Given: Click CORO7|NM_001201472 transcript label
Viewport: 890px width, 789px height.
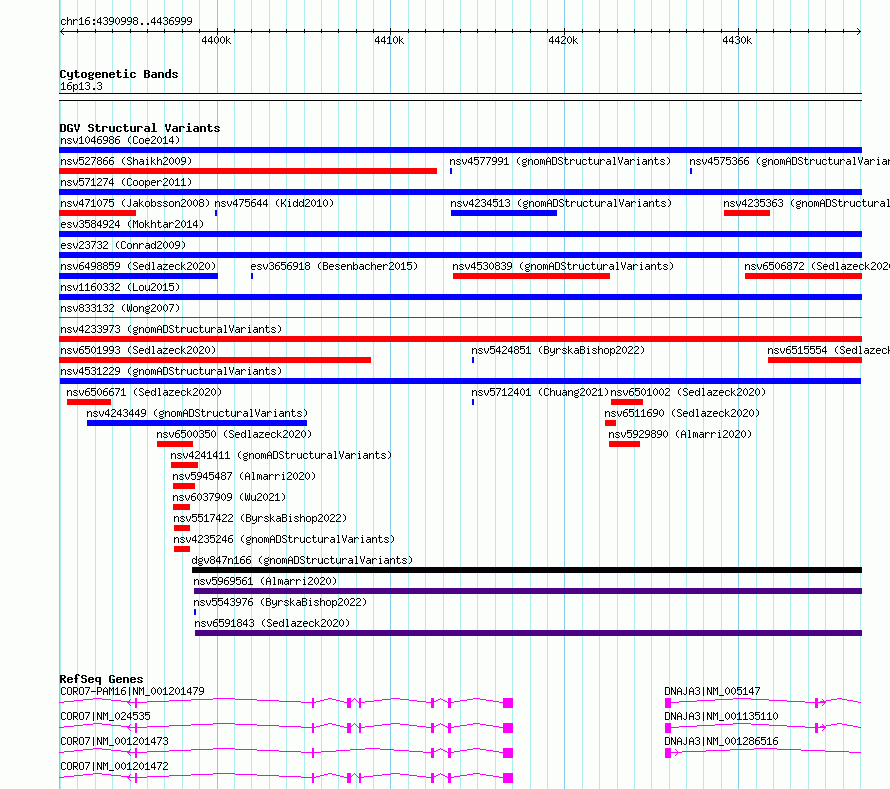Looking at the screenshot, I should 114,766.
